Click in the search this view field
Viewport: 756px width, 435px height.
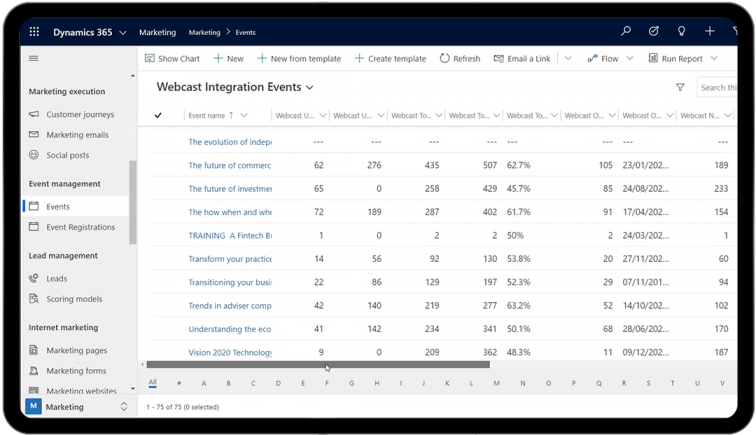tap(722, 88)
